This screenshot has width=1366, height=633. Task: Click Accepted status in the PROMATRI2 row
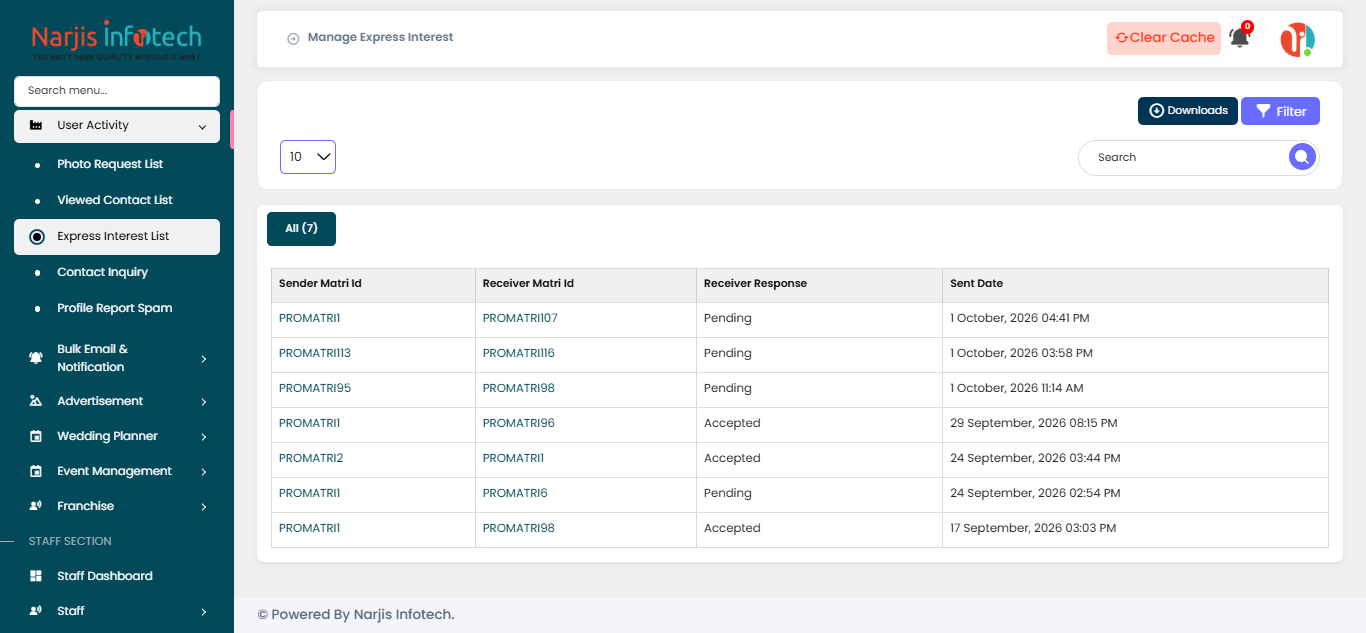732,458
